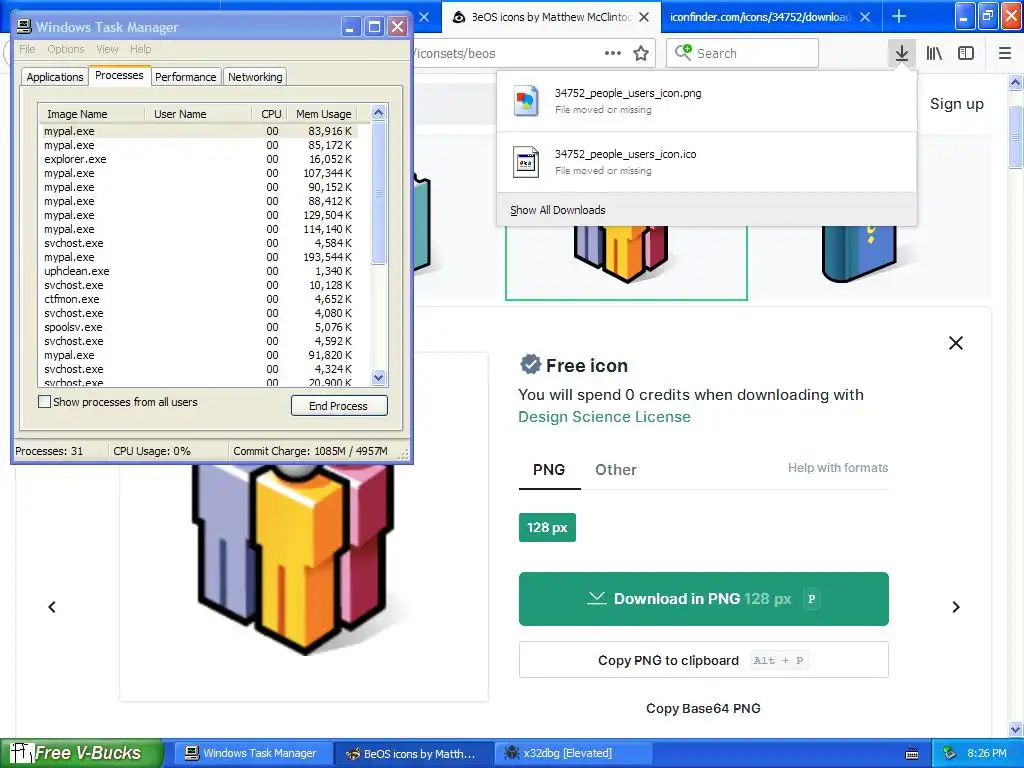Image resolution: width=1024 pixels, height=768 pixels.
Task: Click the search engine icon in Search box
Action: [x=683, y=52]
